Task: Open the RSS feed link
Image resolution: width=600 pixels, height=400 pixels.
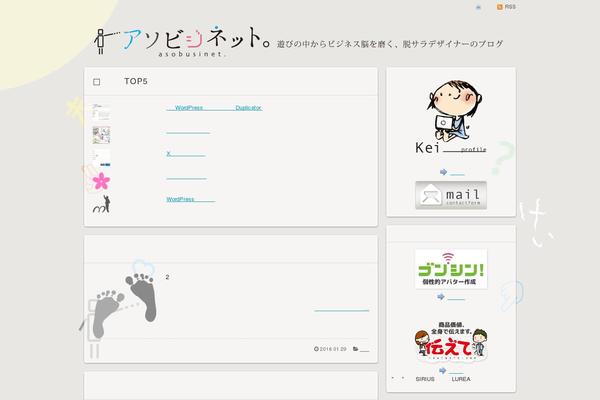Action: click(x=506, y=7)
